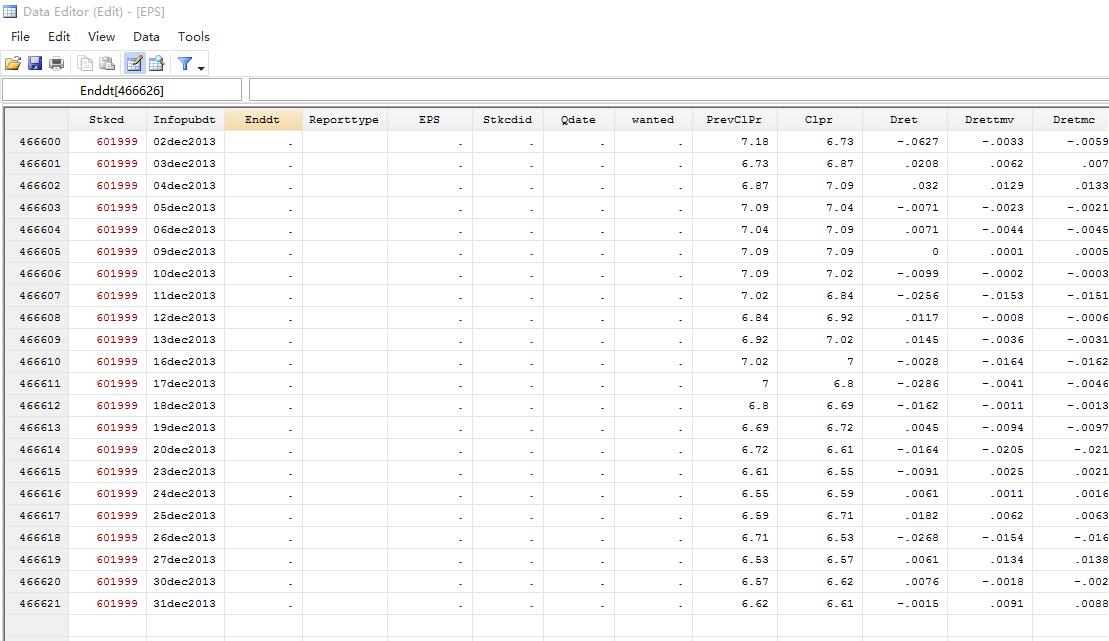Image resolution: width=1109 pixels, height=641 pixels.
Task: Click the Data Editor window icon
Action: [10, 12]
